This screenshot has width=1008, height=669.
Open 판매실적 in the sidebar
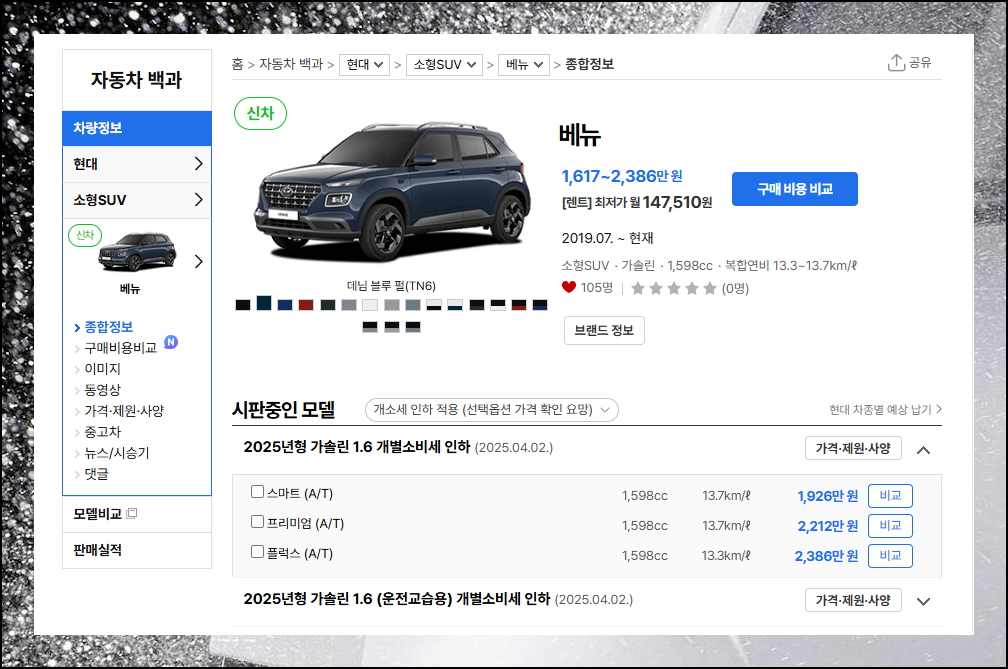coord(97,550)
